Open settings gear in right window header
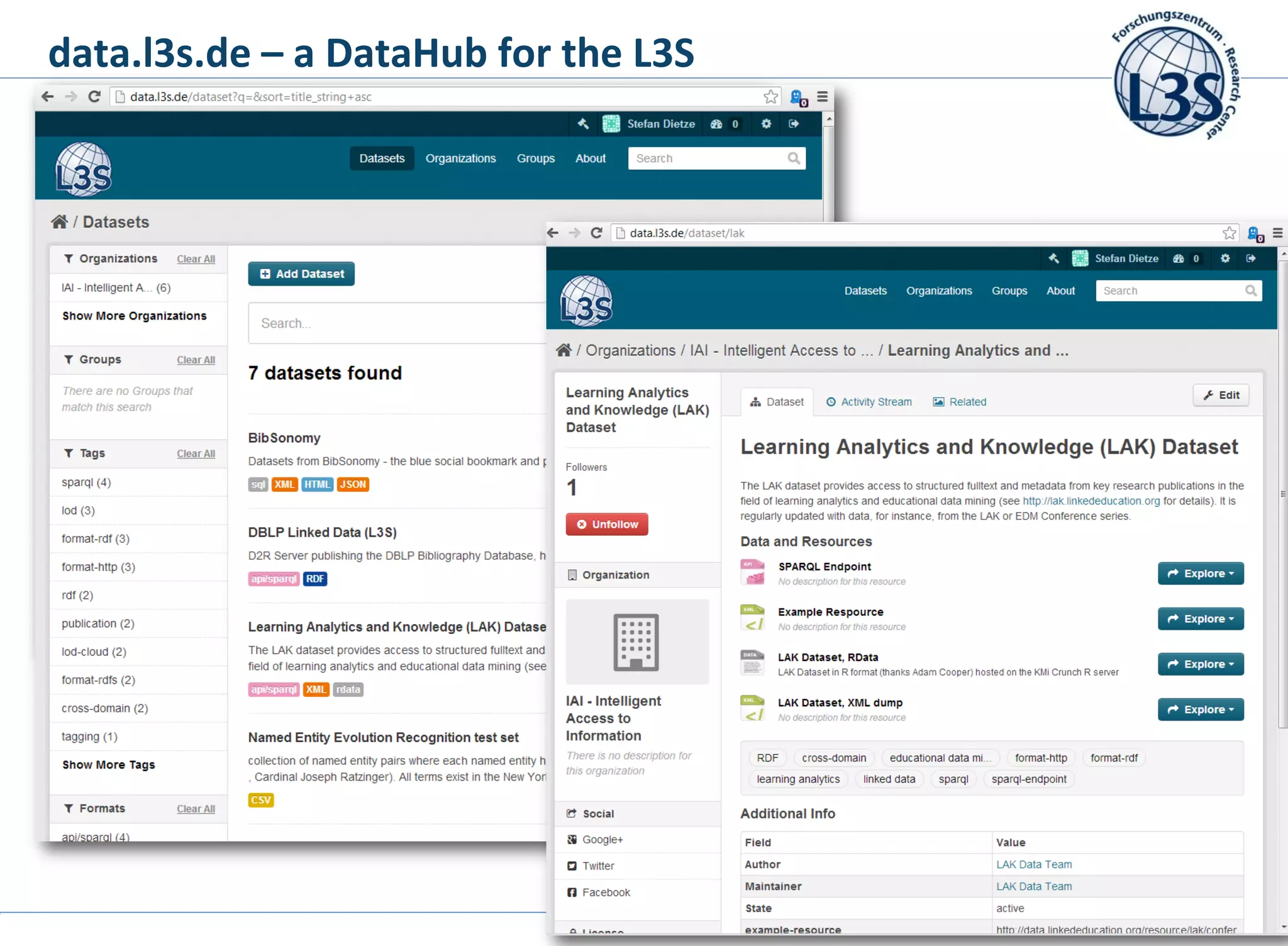The image size is (1288, 946). coord(1225,258)
